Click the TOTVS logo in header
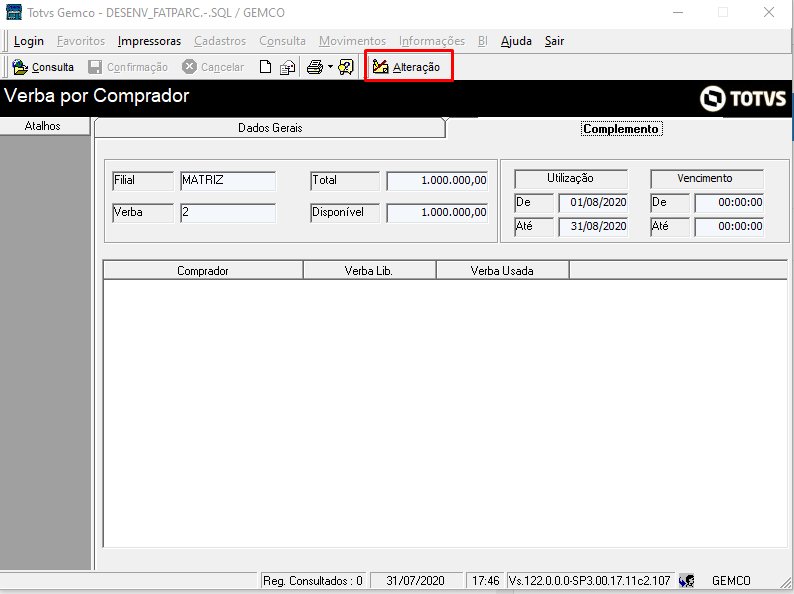Viewport: 794px width, 594px height. click(743, 98)
